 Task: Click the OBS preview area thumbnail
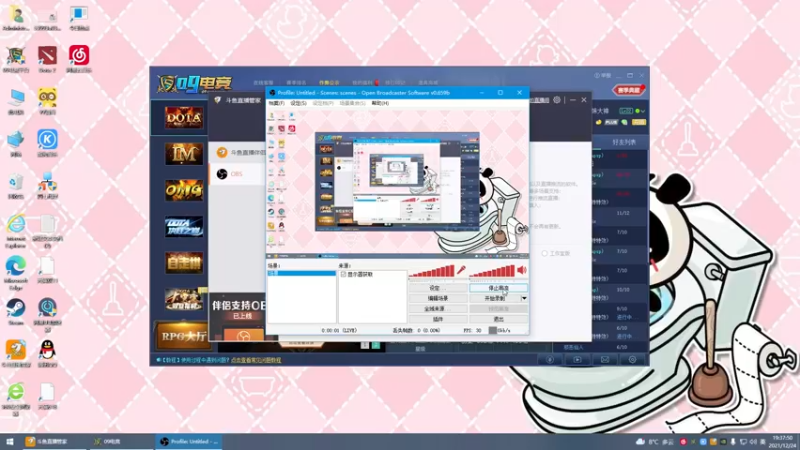pyautogui.click(x=397, y=182)
